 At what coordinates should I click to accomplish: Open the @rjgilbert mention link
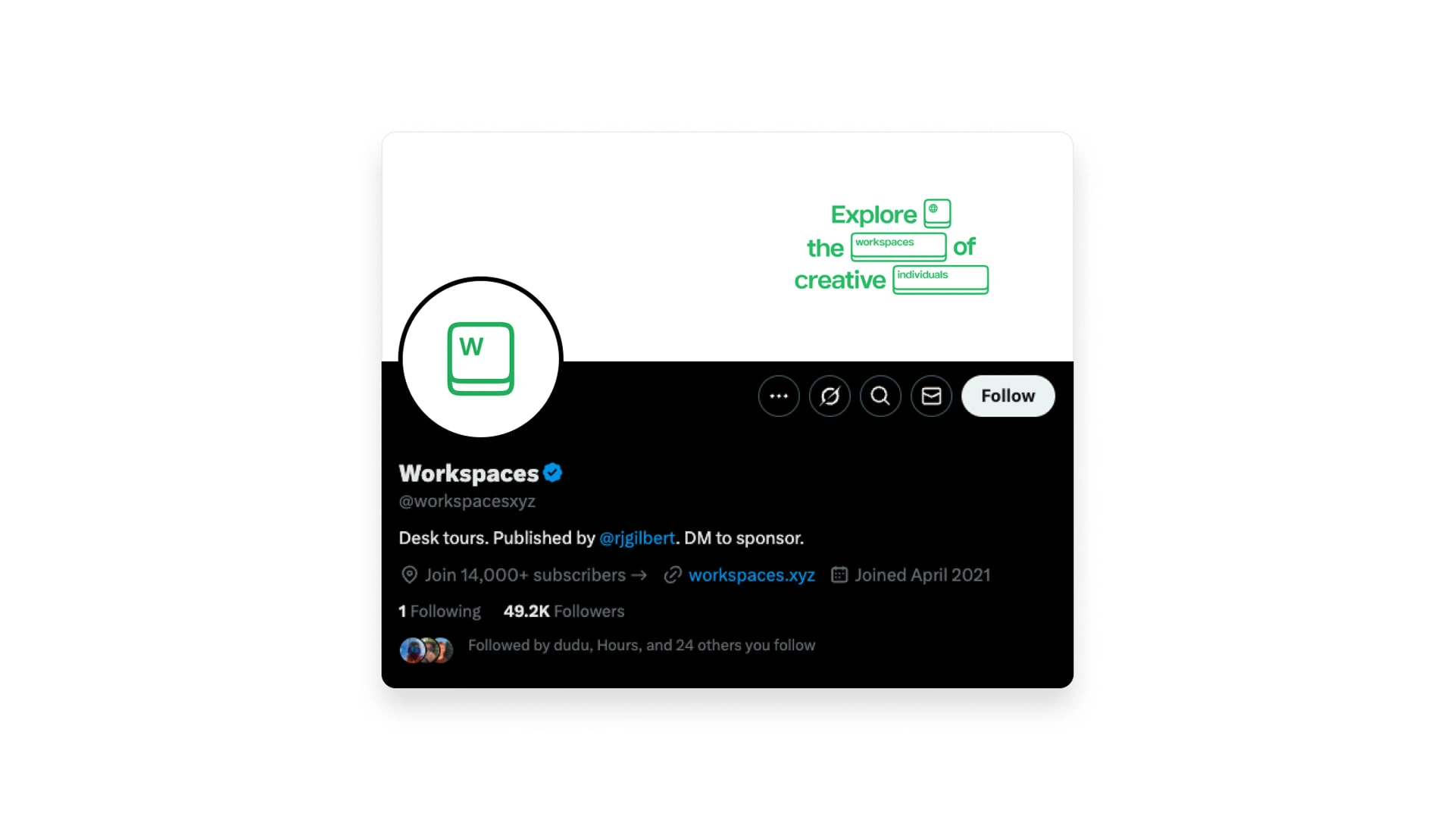point(636,538)
